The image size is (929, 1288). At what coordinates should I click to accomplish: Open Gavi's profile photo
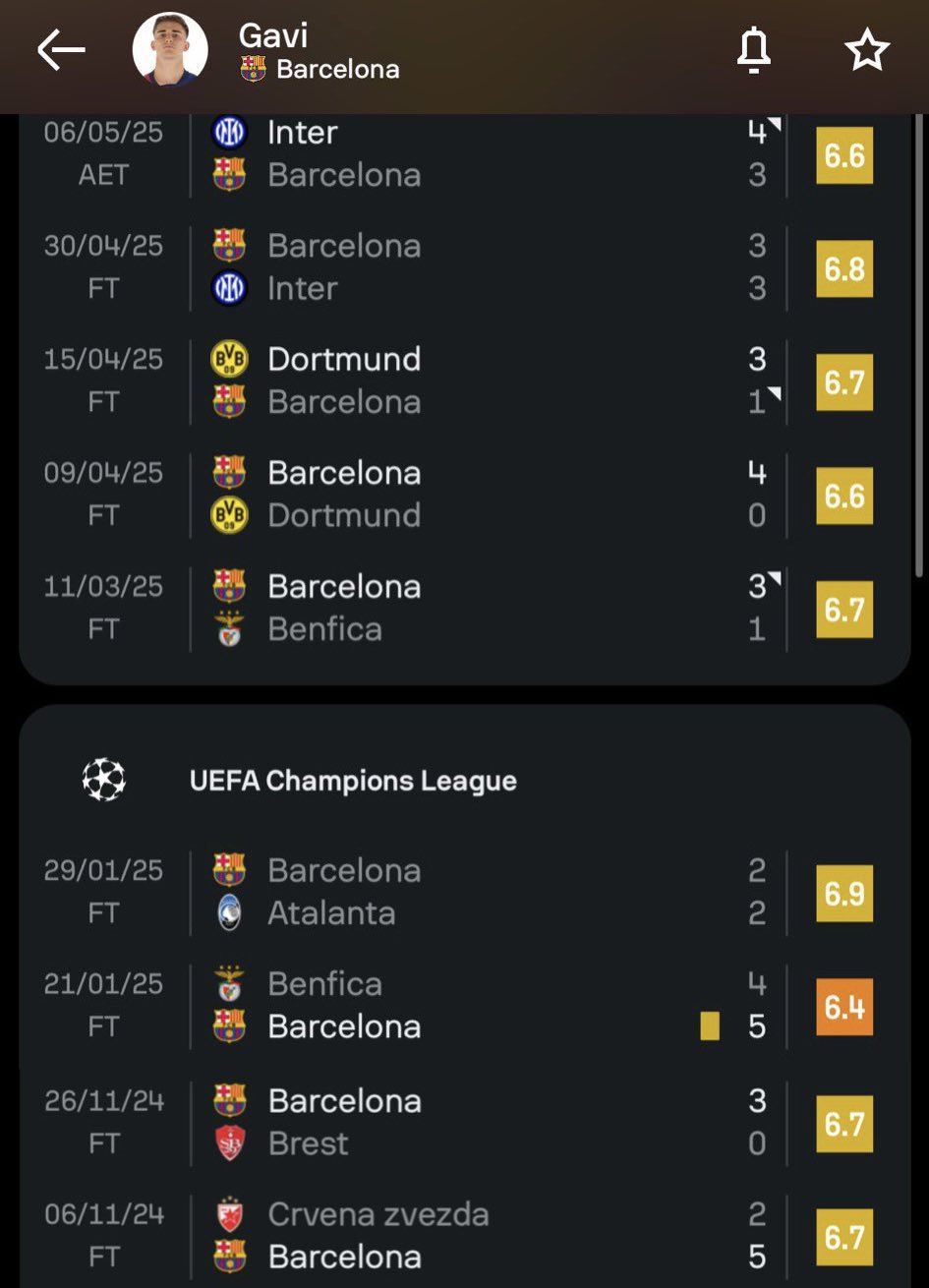click(x=170, y=49)
